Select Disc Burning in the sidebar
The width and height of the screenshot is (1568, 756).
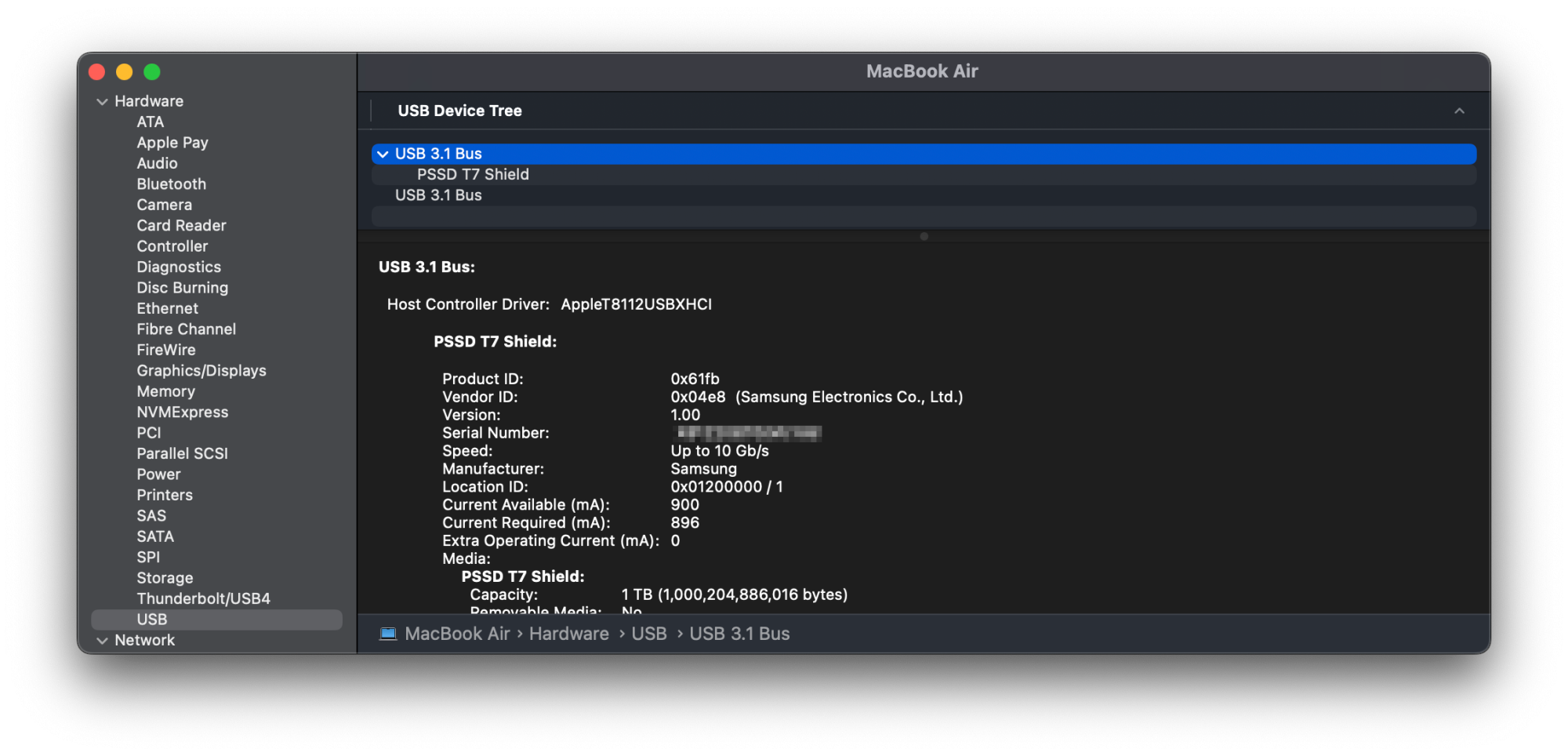183,288
